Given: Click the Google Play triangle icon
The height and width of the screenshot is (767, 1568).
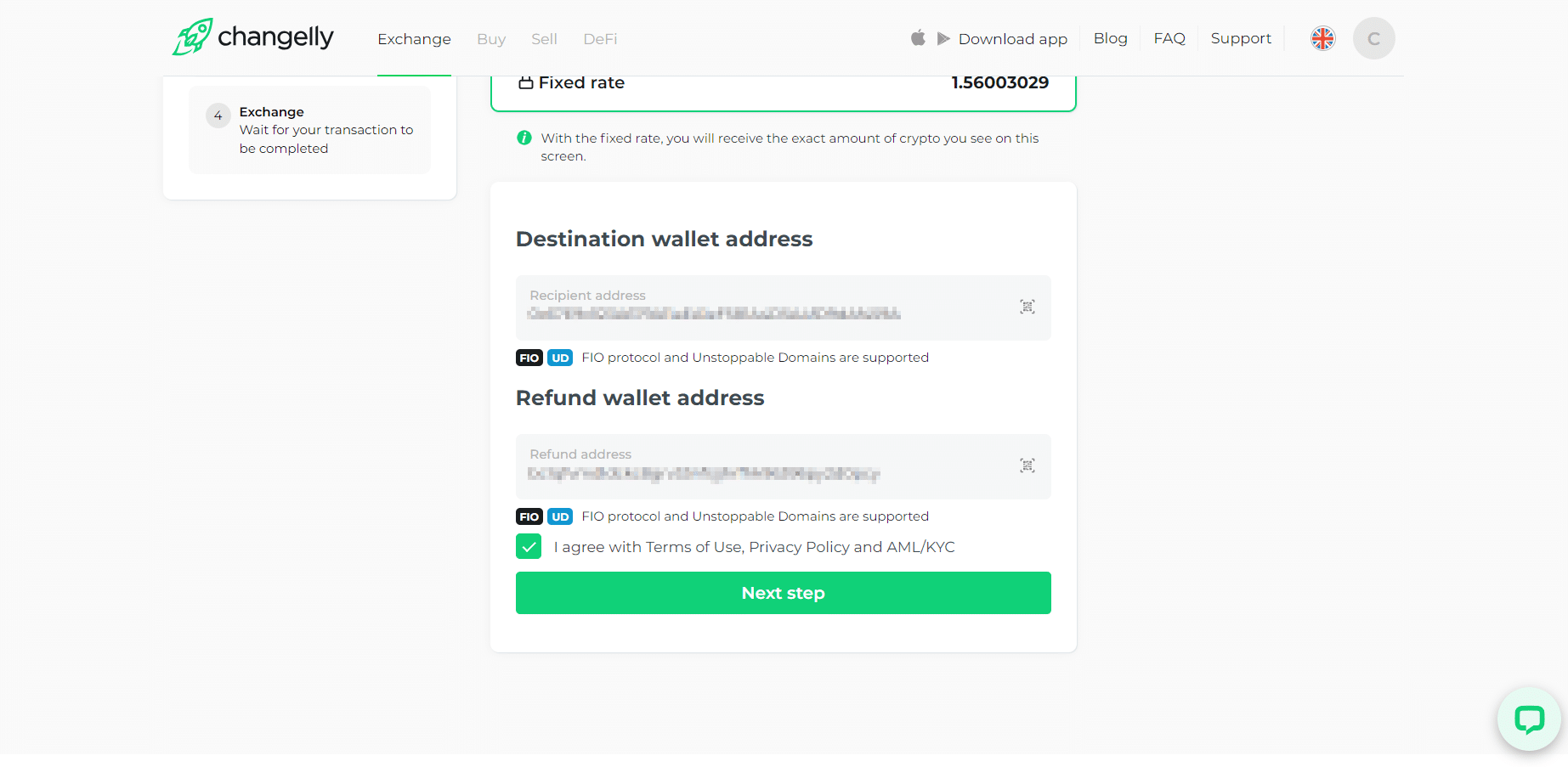Looking at the screenshot, I should click(943, 39).
